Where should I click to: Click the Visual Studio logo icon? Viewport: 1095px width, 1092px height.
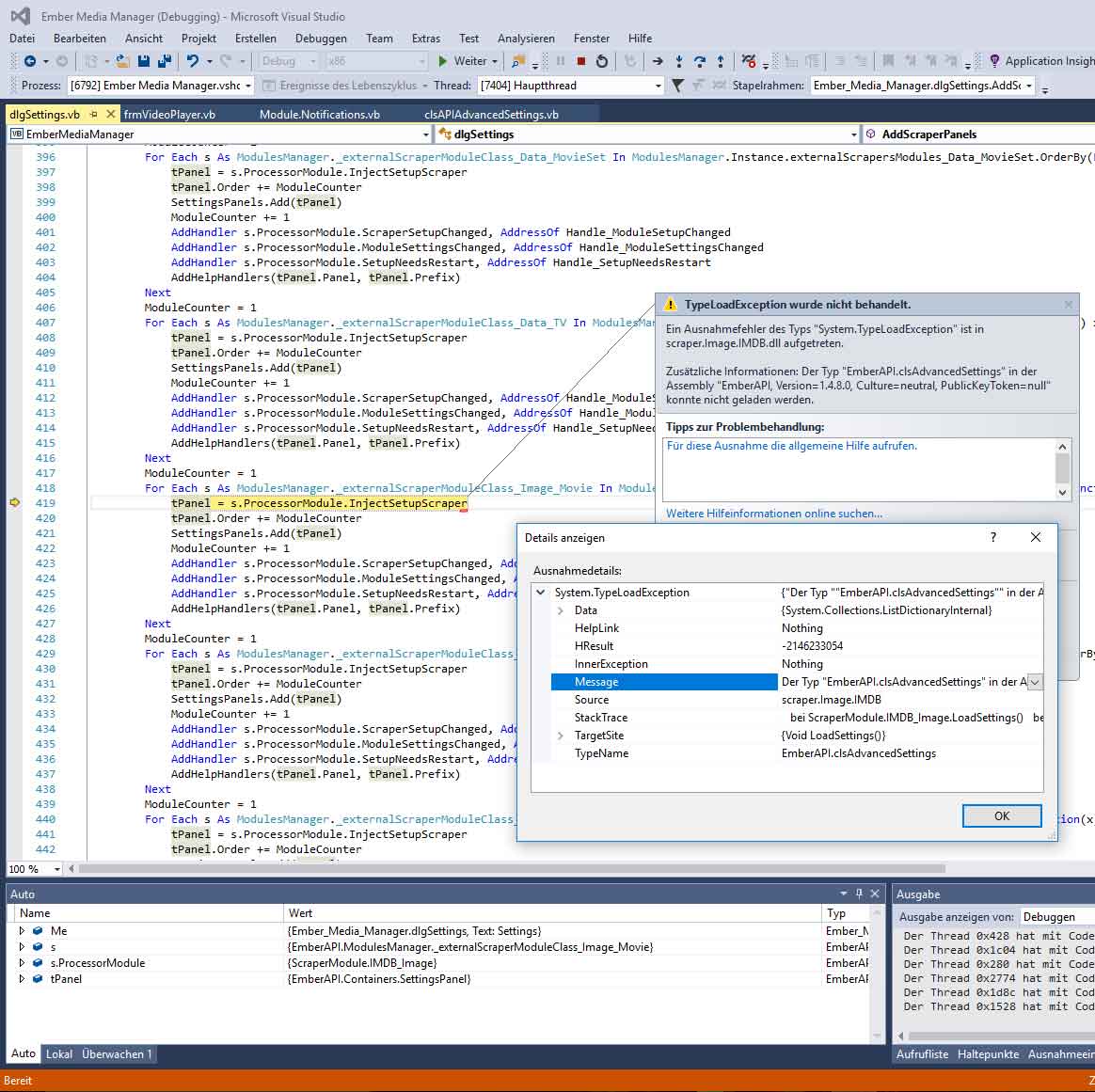[x=21, y=16]
